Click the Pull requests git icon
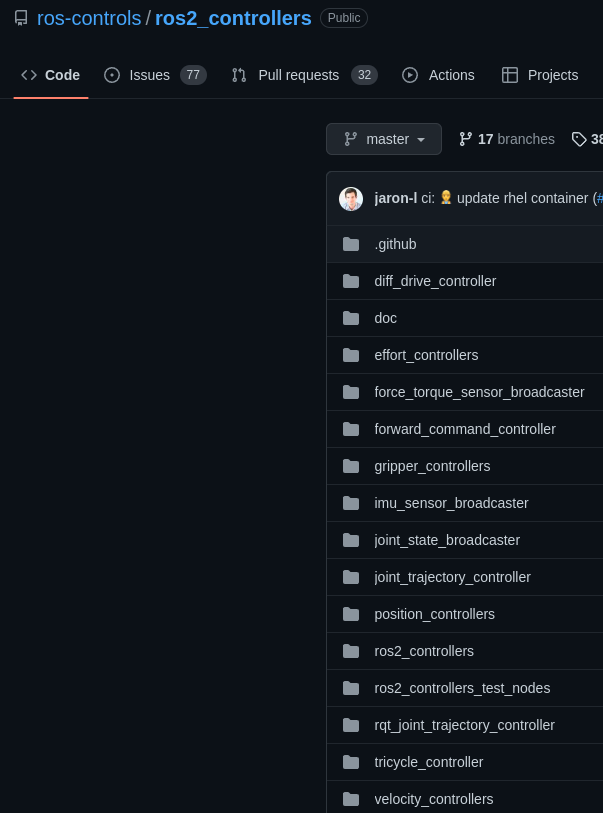This screenshot has height=813, width=603. click(239, 75)
